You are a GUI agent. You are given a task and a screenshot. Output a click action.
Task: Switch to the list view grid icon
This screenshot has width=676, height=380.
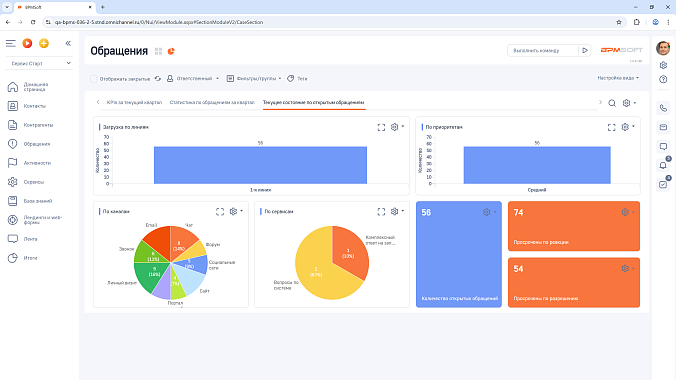[159, 51]
